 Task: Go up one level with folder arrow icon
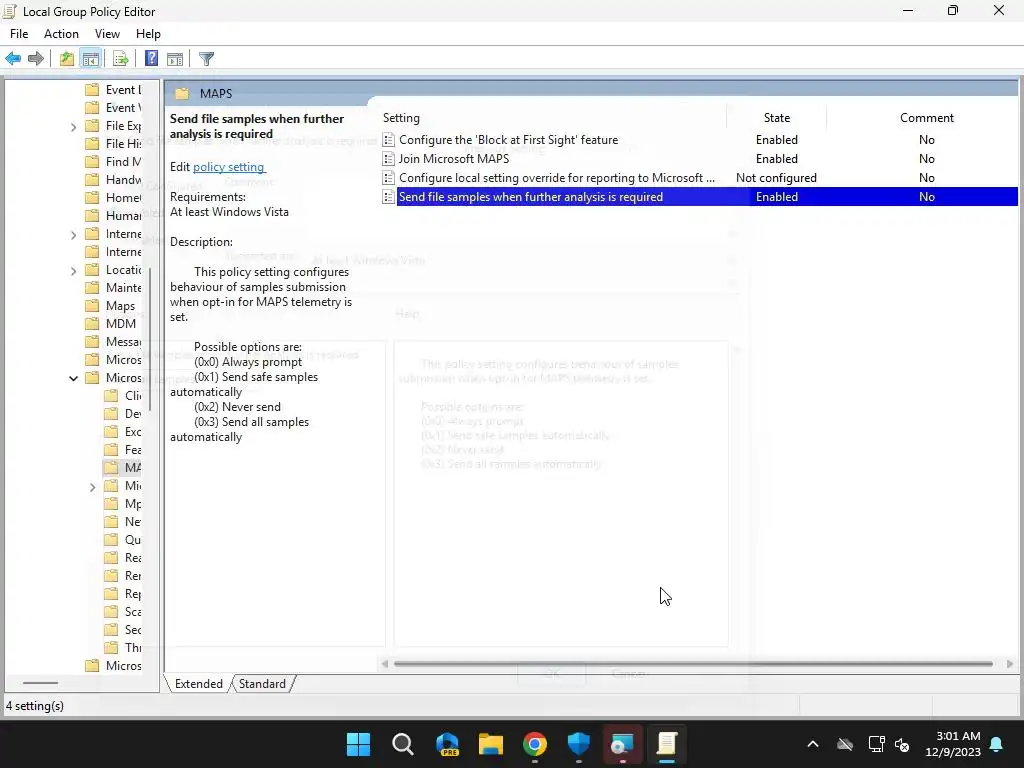[67, 59]
